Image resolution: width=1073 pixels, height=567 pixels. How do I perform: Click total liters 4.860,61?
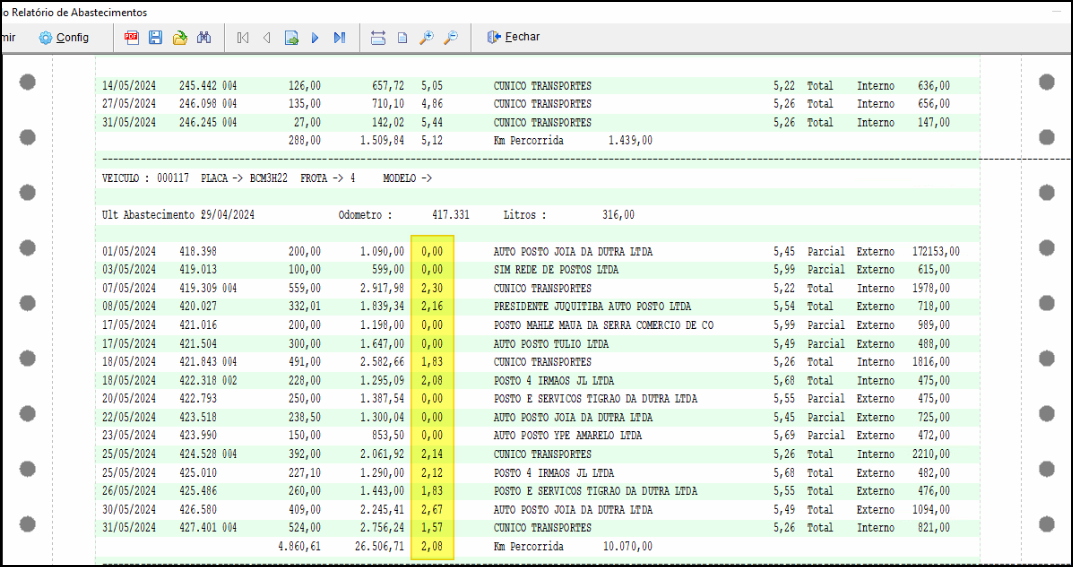[x=299, y=546]
